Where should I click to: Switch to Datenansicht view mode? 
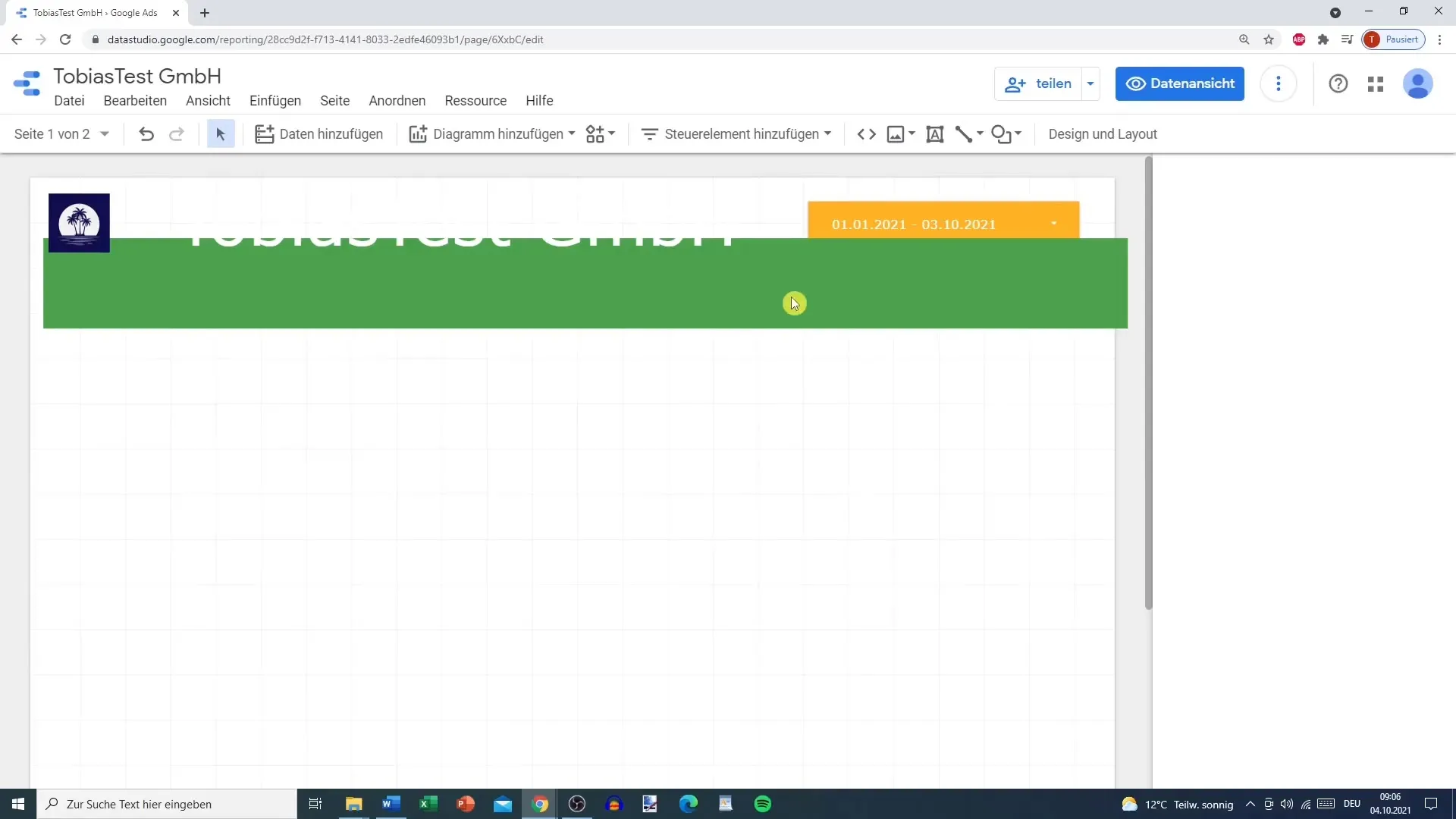pos(1180,84)
